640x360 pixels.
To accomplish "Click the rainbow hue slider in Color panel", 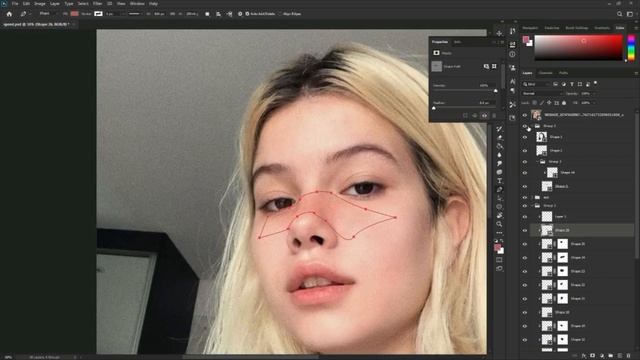I will (631, 48).
